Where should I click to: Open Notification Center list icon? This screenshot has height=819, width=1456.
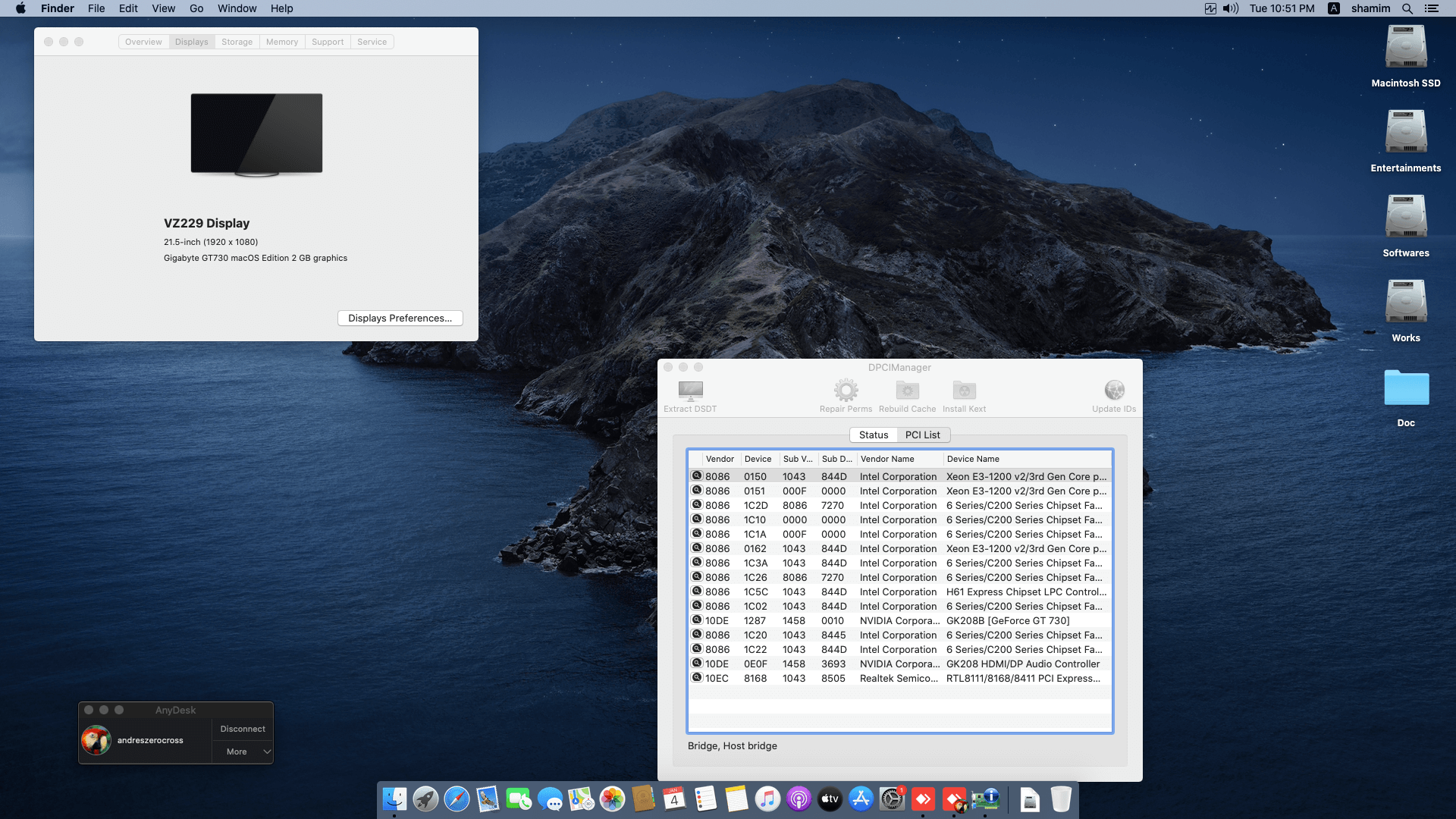1431,8
